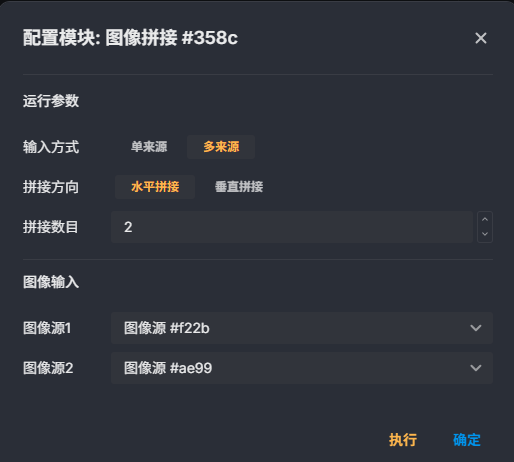514x462 pixels.
Task: Increase 拼接数目 with the up arrow
Action: click(x=485, y=219)
